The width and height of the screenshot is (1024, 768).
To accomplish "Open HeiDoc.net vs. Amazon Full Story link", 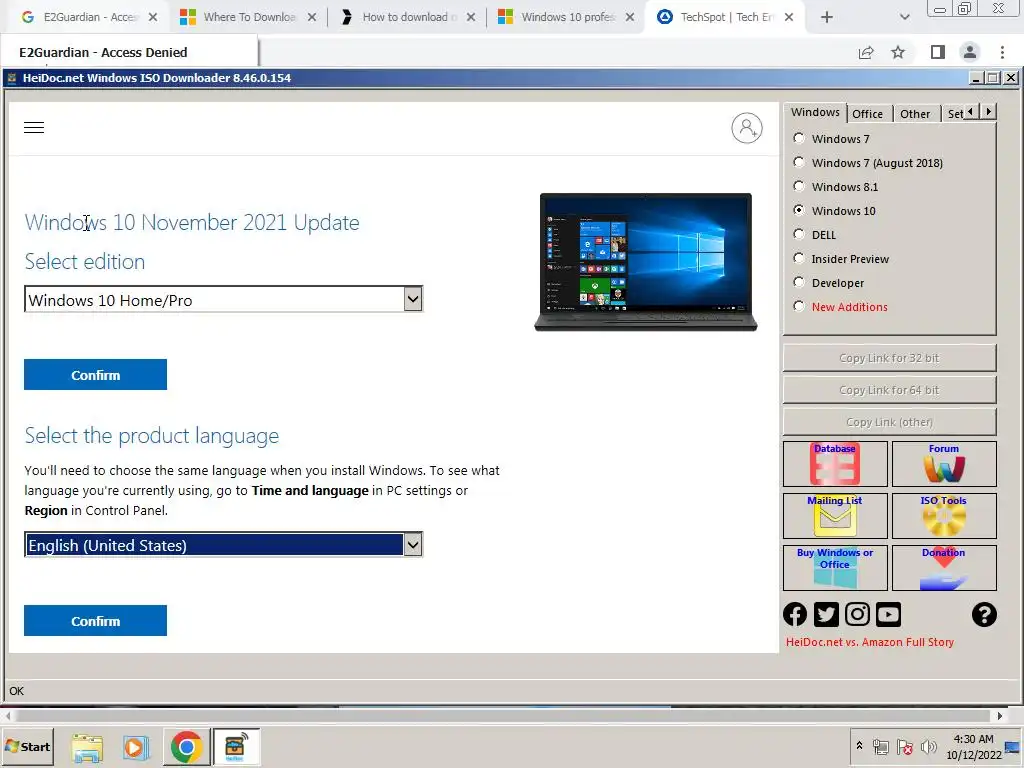I will point(869,642).
